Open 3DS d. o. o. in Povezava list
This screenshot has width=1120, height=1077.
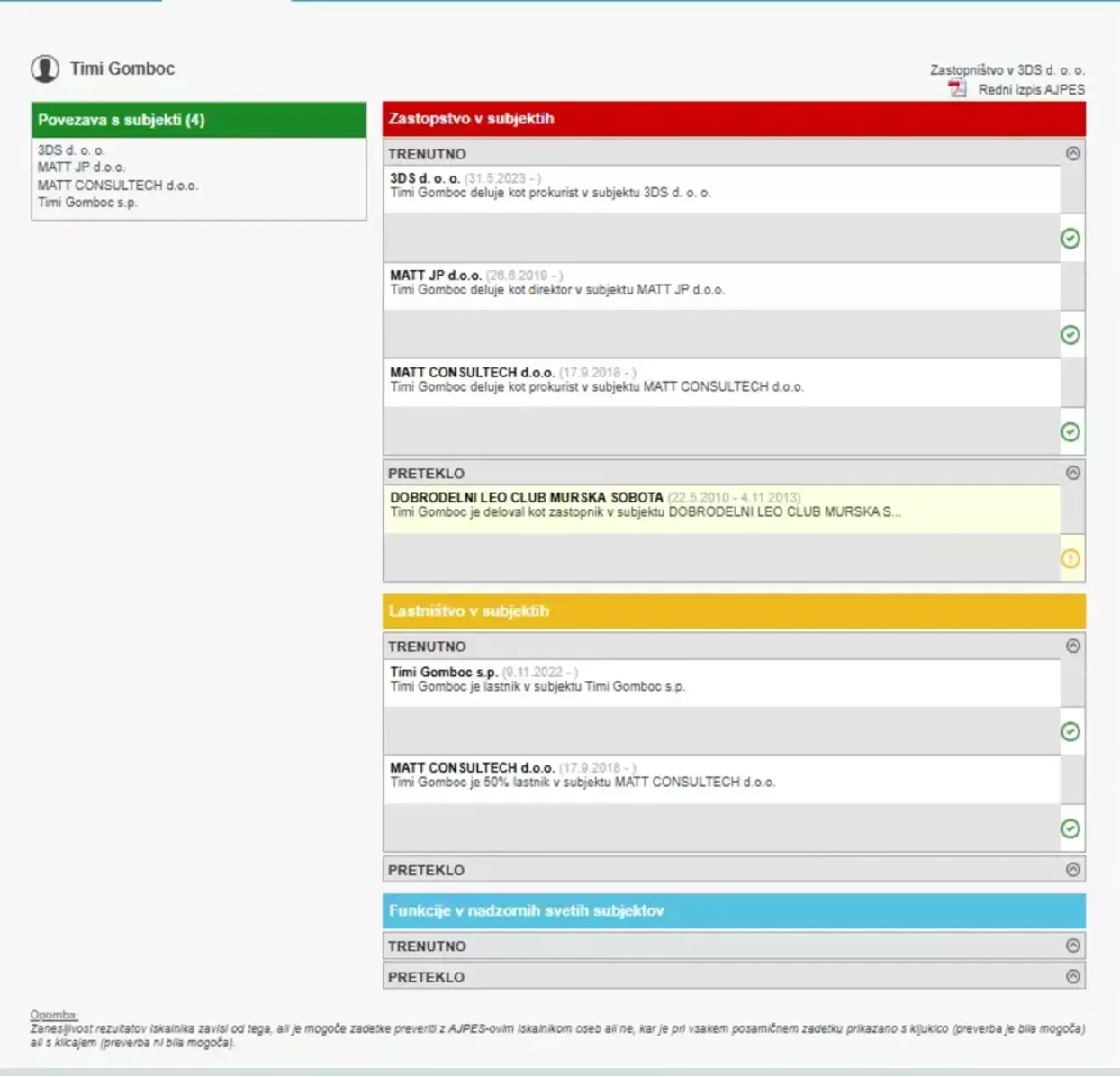(x=71, y=150)
